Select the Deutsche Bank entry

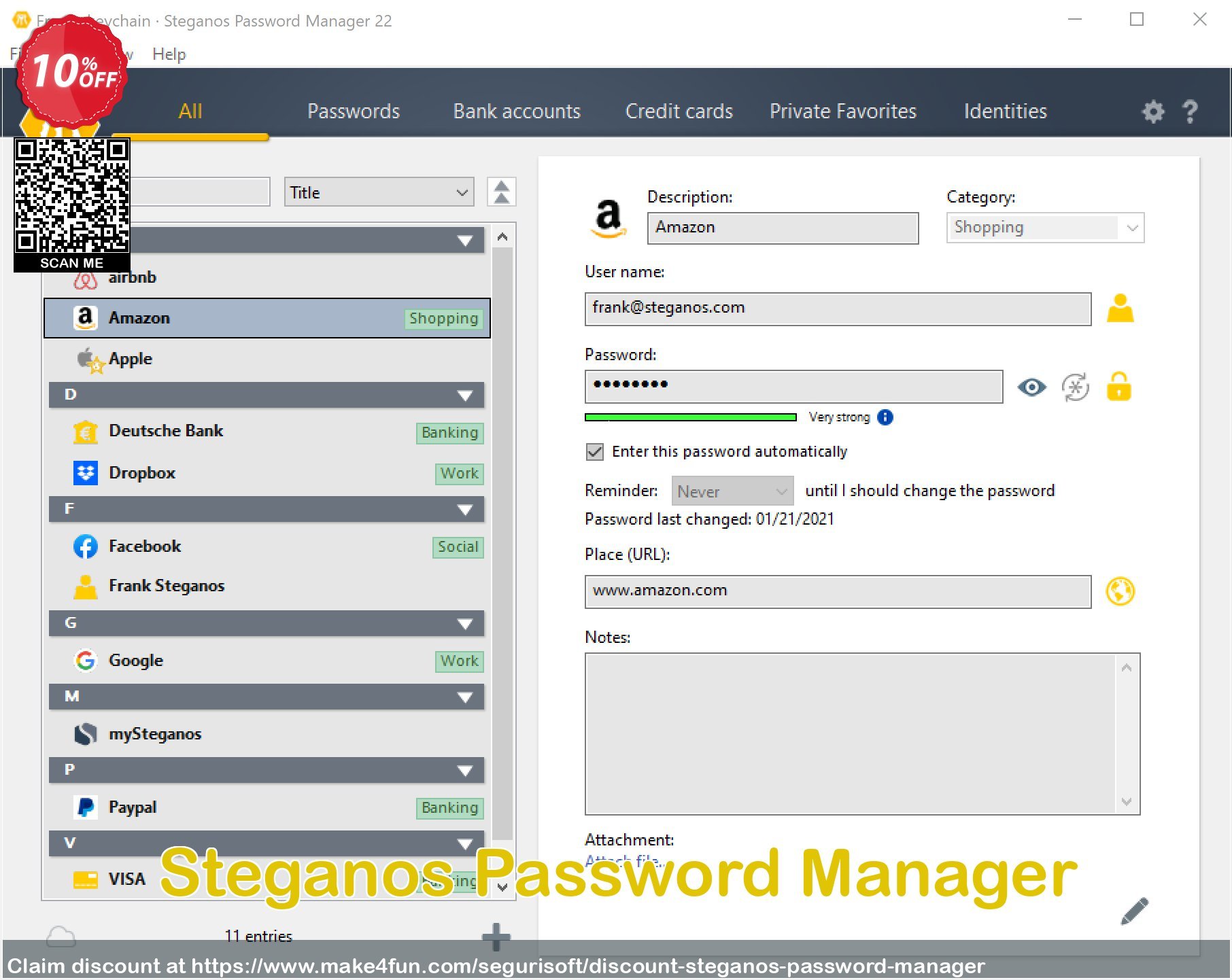point(267,432)
